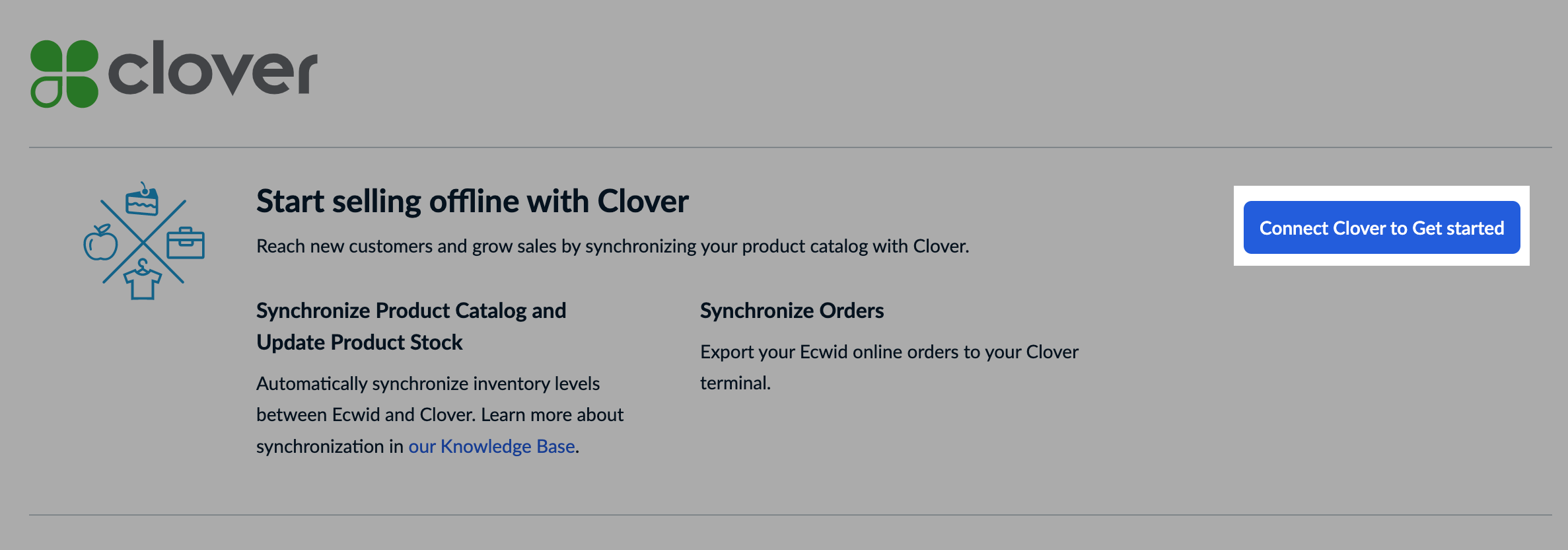Click the Clover wordmark next to the logo

coord(211,69)
